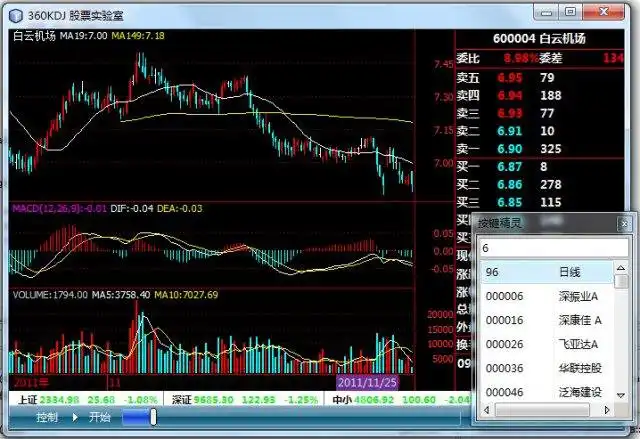Image resolution: width=640 pixels, height=439 pixels.
Task: Click the 卖一 6.90 quote row
Action: 540,149
